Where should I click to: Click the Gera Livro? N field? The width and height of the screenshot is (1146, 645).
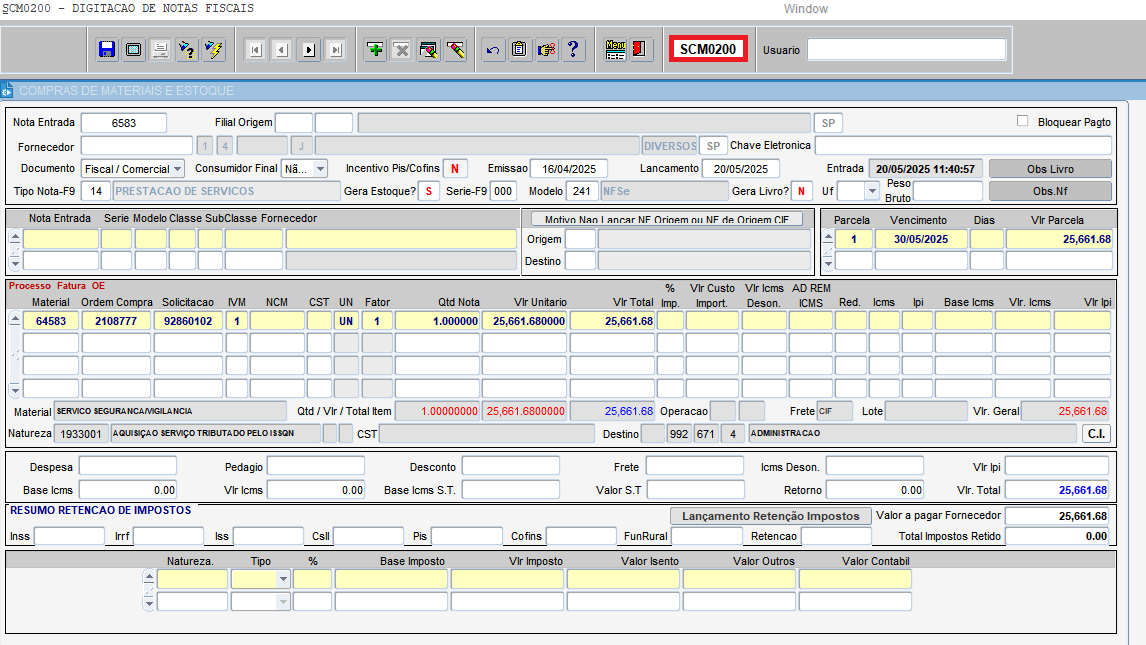pyautogui.click(x=802, y=191)
